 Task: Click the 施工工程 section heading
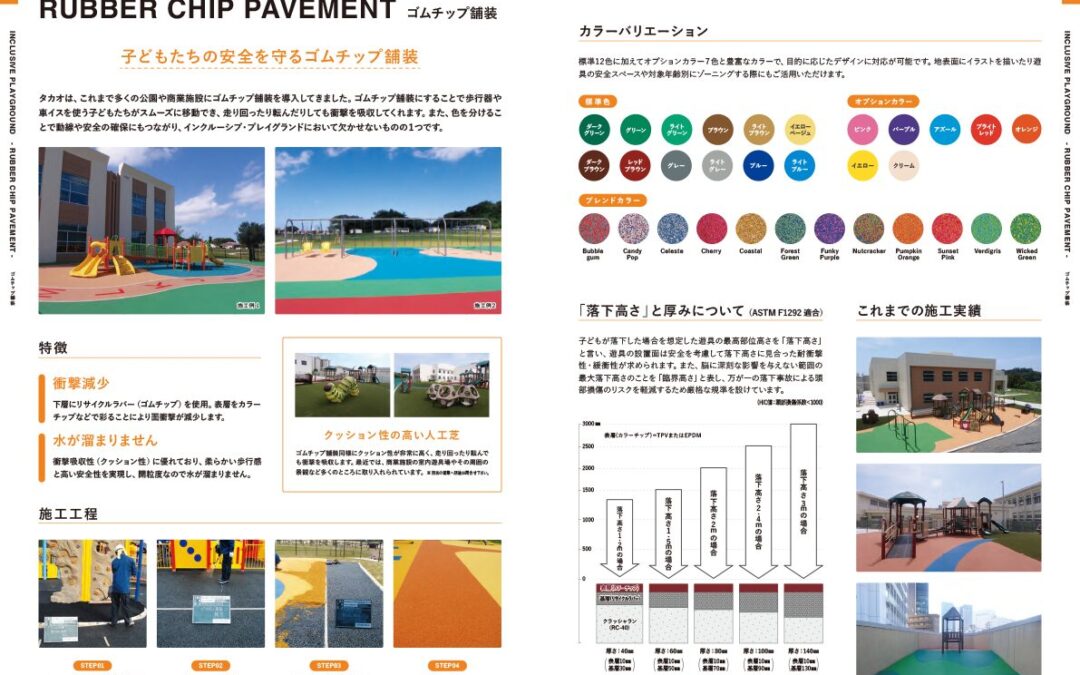click(68, 514)
